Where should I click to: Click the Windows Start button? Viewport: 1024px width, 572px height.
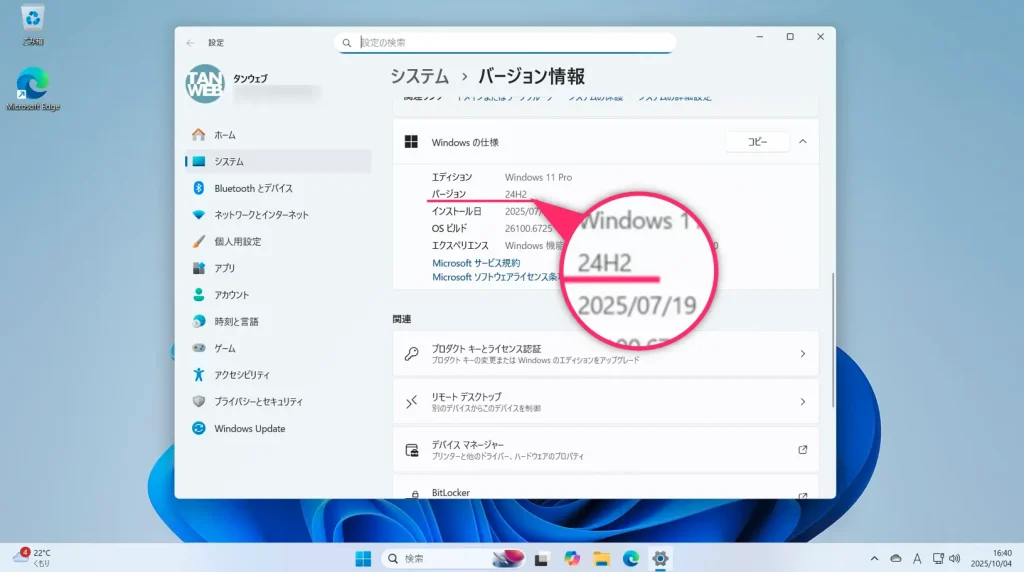[363, 558]
